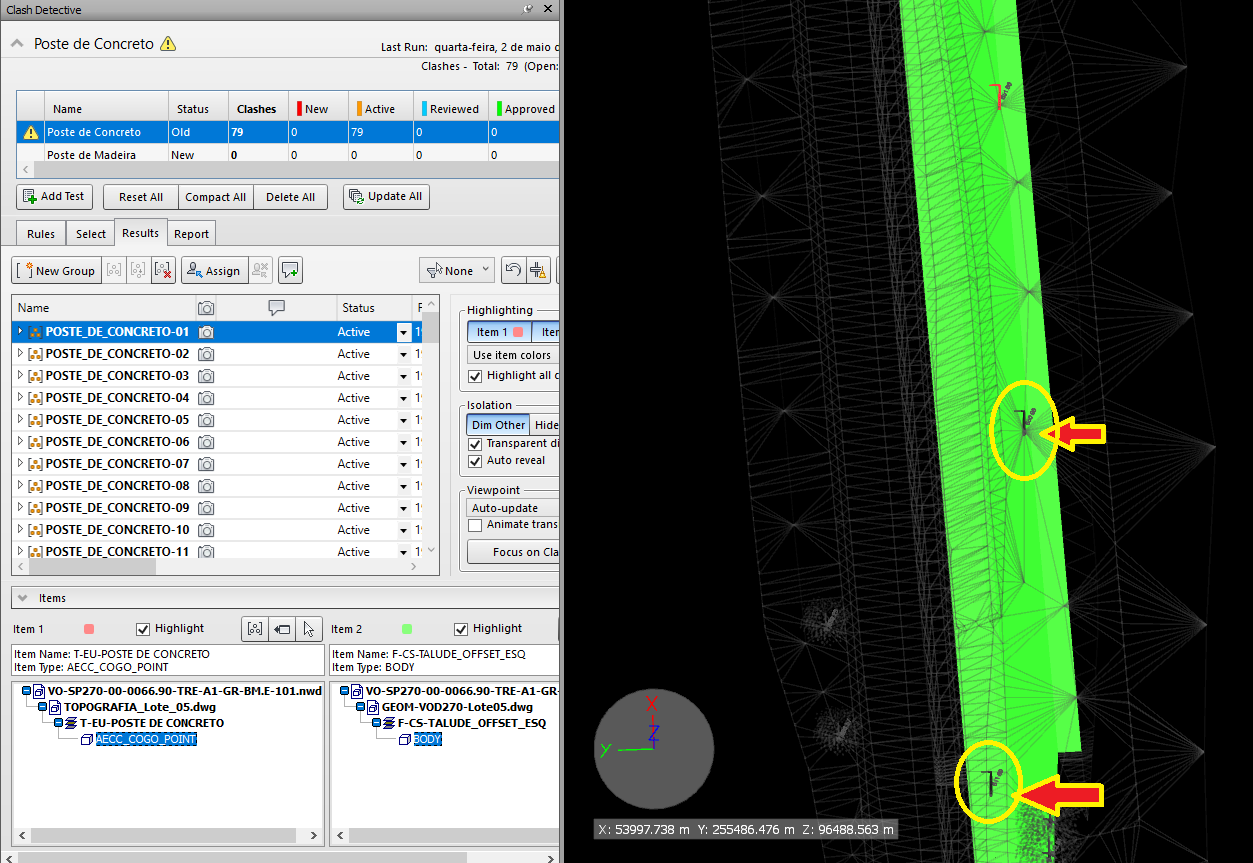Open status dropdown for POSTE_DE_CONCRETO-01
Viewport: 1253px width, 863px height.
click(x=404, y=332)
